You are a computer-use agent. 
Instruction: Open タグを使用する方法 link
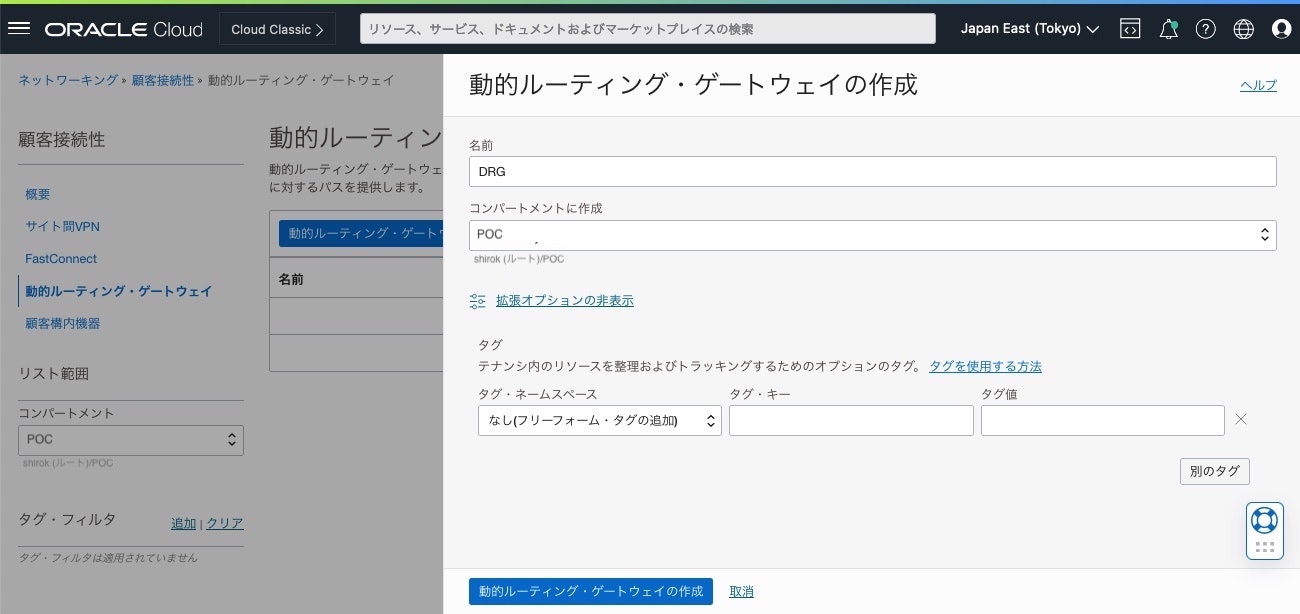click(985, 366)
